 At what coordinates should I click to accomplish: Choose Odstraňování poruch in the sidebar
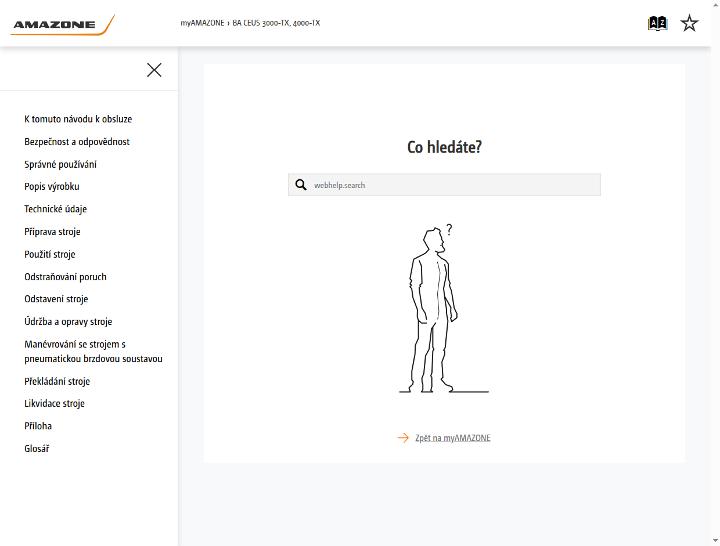point(65,276)
